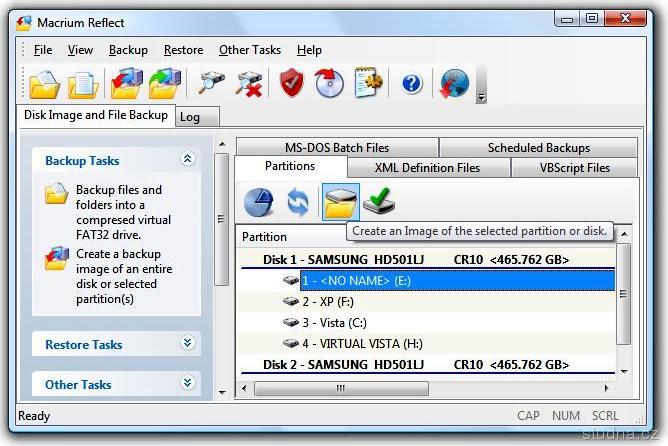Click the task pane scroll up arrow
This screenshot has height=446, width=668.
pyautogui.click(x=222, y=144)
